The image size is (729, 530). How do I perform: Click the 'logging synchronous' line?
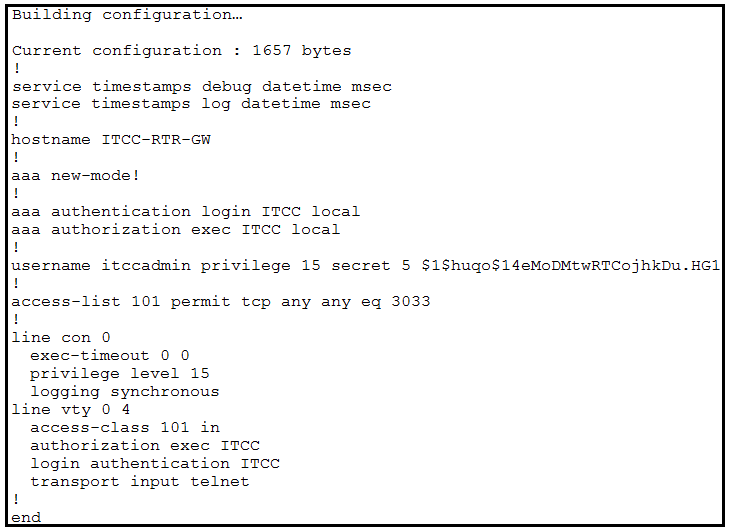click(125, 391)
